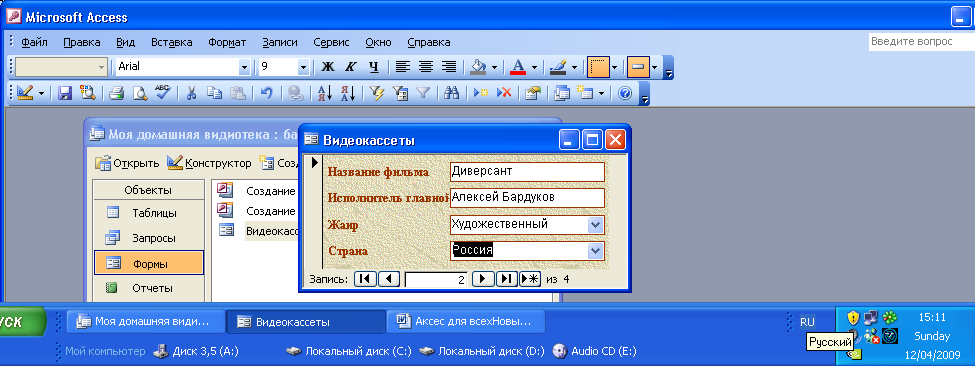975x366 pixels.
Task: Expand the Жанр combo box
Action: pos(595,224)
